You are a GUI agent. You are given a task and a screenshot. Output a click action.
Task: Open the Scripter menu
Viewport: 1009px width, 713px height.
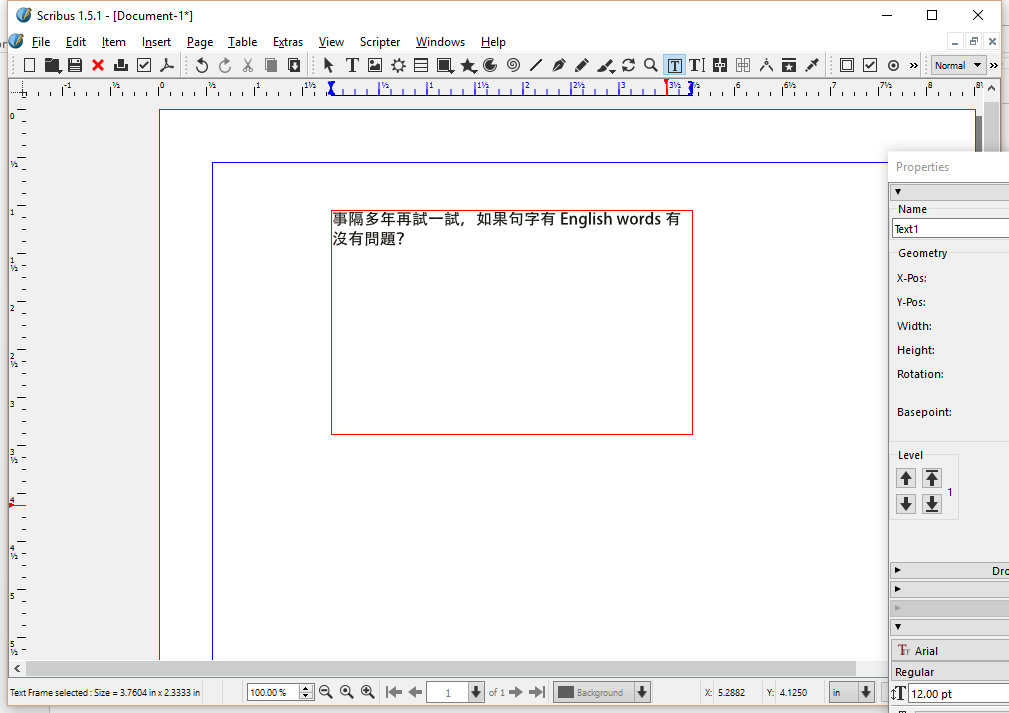point(380,42)
